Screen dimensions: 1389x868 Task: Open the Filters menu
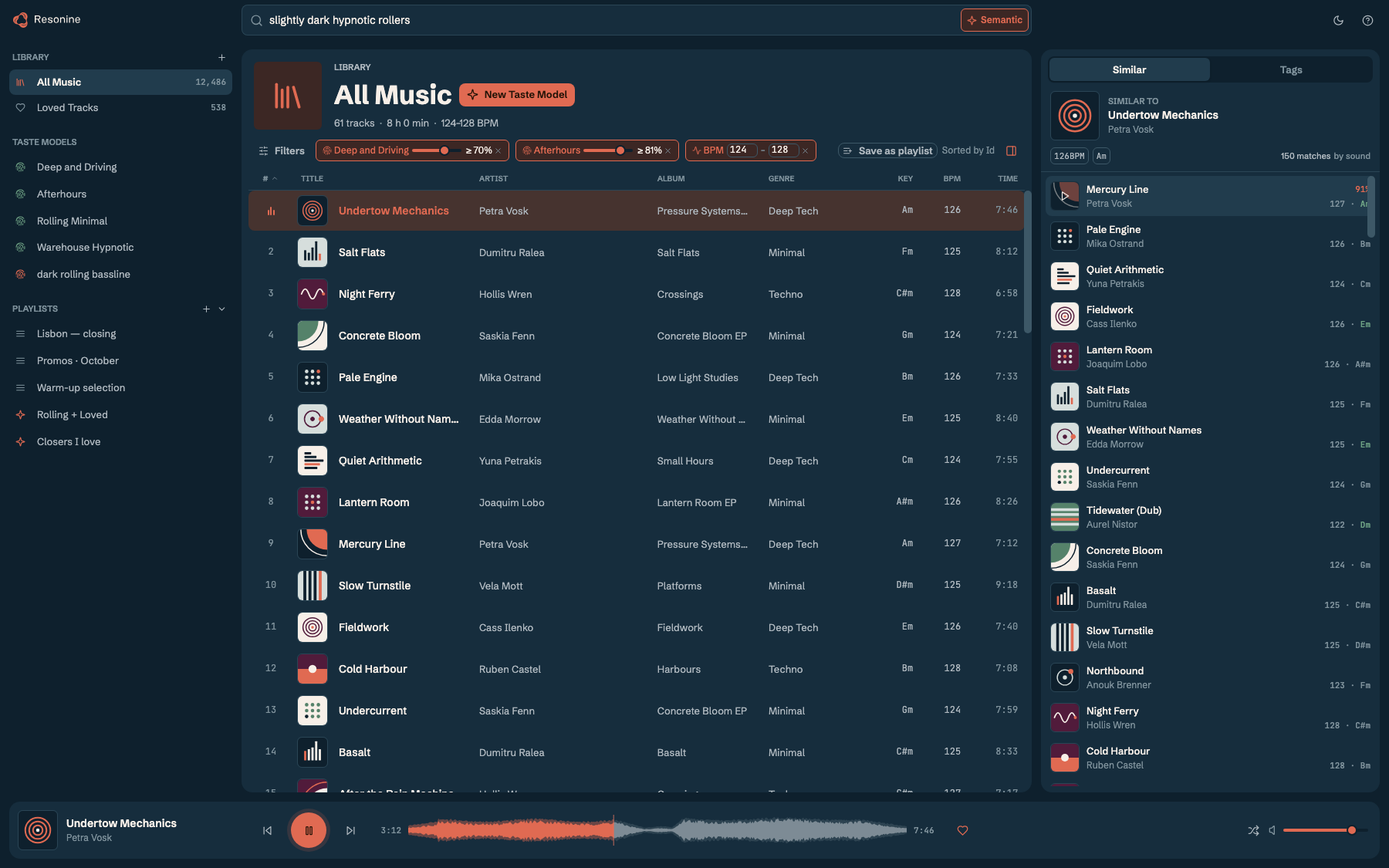pyautogui.click(x=282, y=151)
